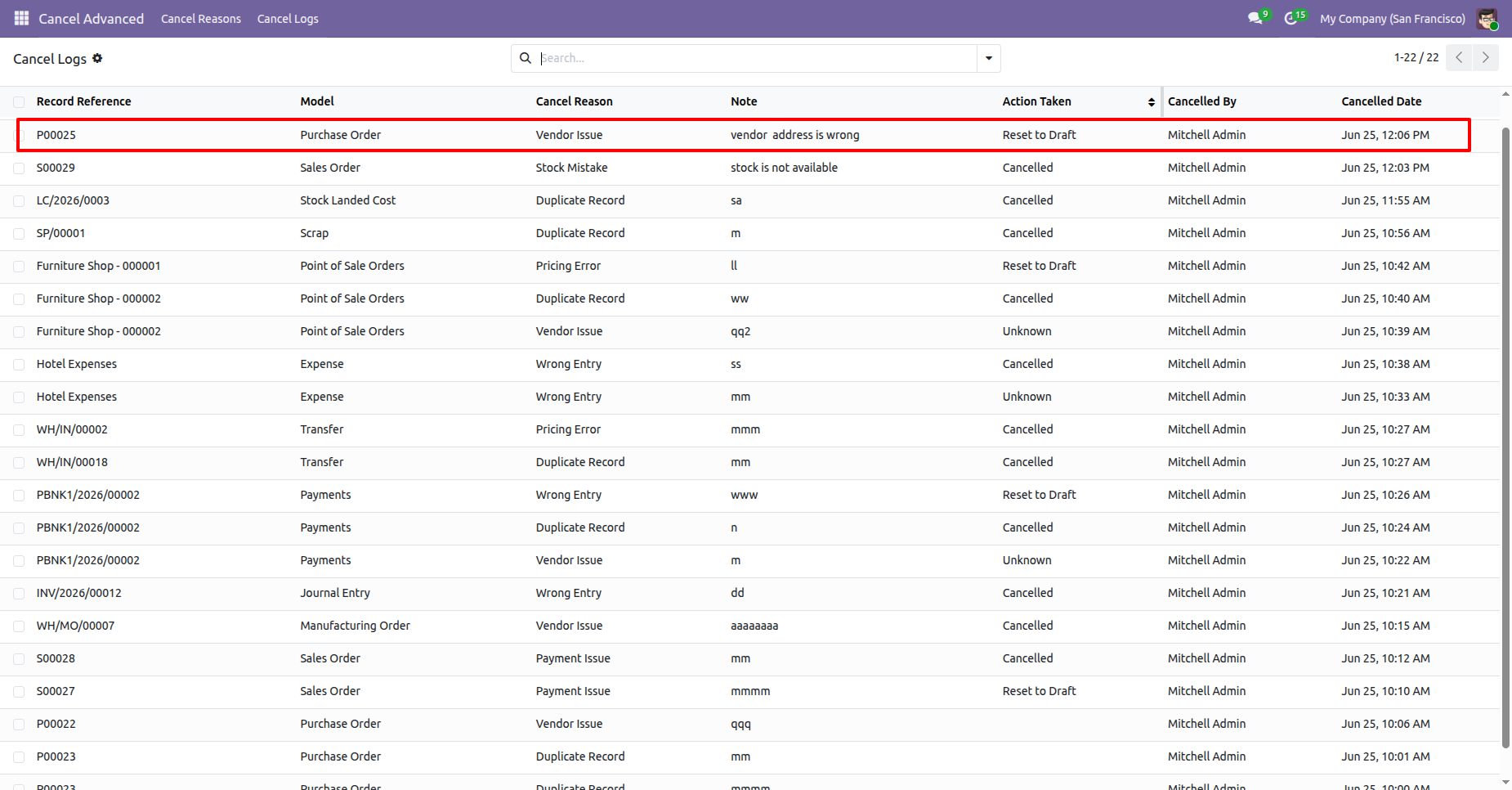Select the LC/2026/0003 row checkbox
Screen dimensions: 1512x790
[19, 200]
